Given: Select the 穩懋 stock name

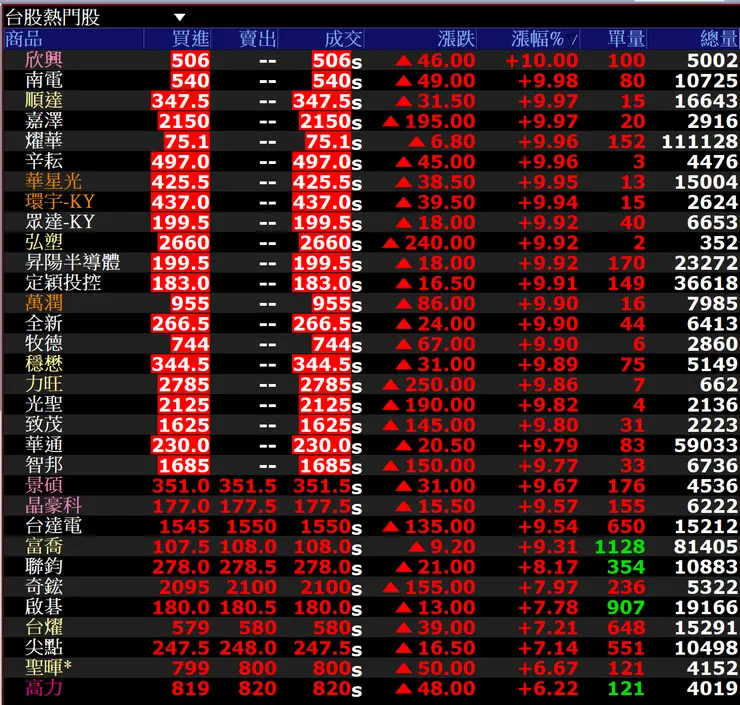Looking at the screenshot, I should pyautogui.click(x=44, y=364).
